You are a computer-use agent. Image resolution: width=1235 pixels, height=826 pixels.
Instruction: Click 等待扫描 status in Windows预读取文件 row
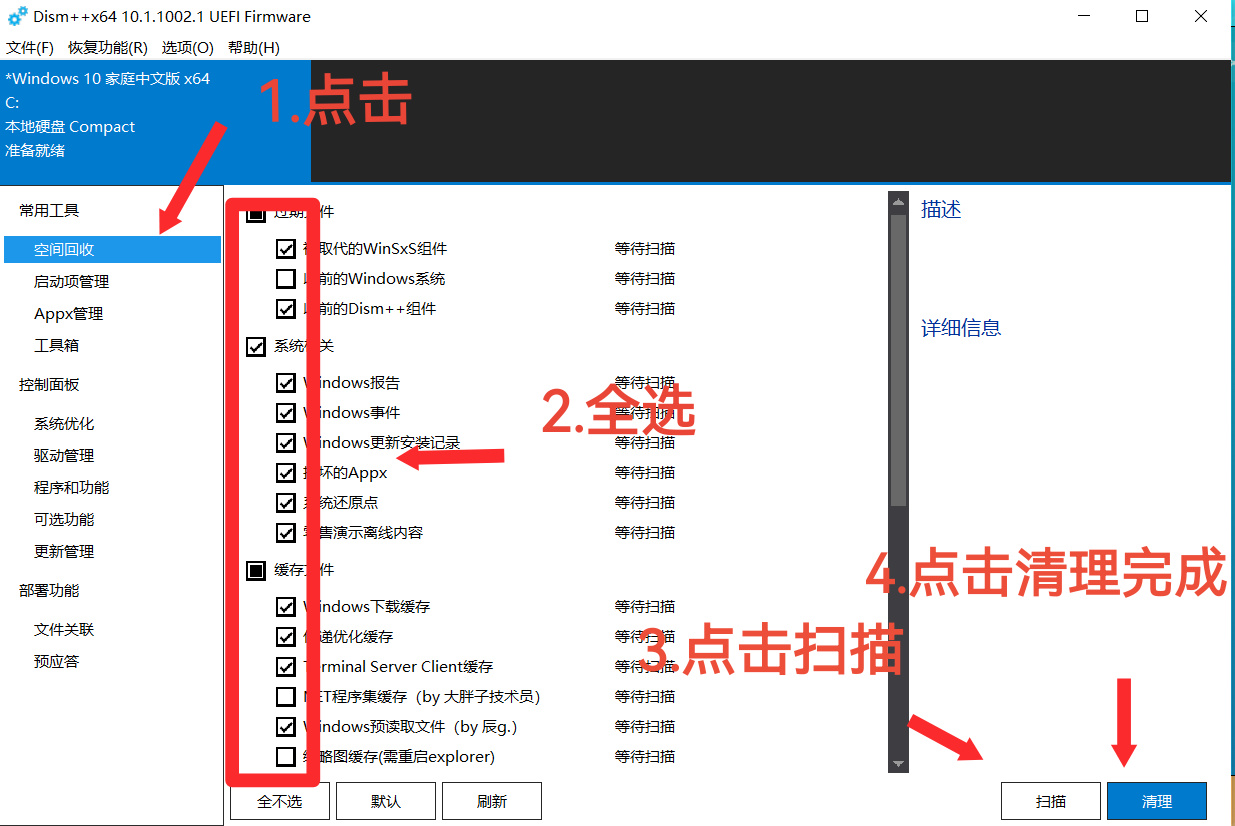[x=645, y=727]
